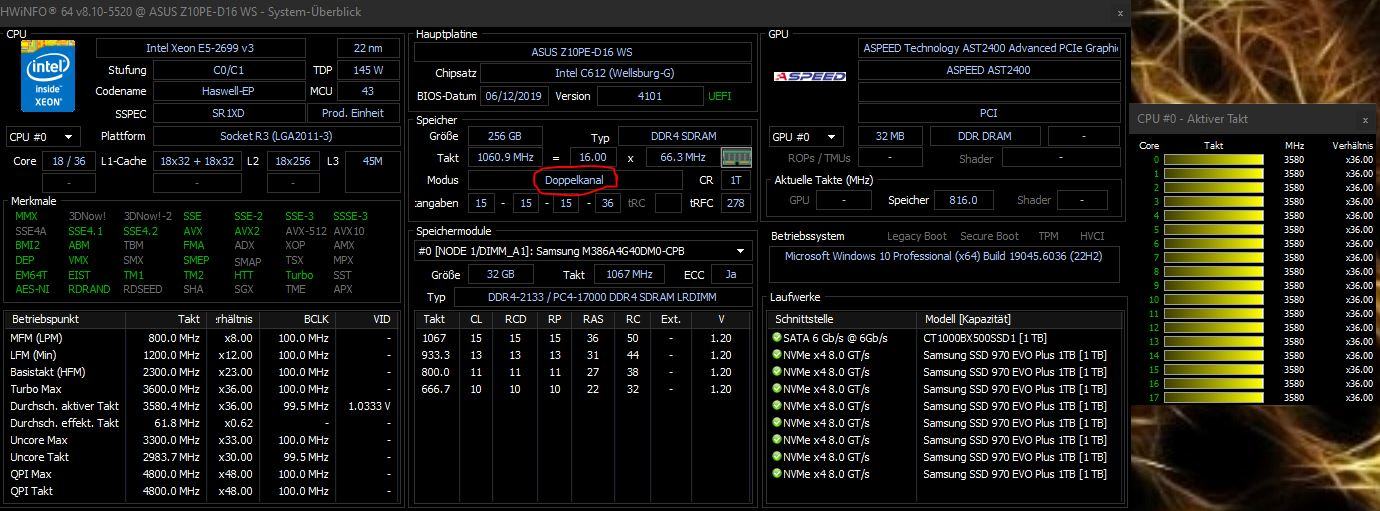Select the Uncore Max row
The width and height of the screenshot is (1380, 511).
[202, 440]
